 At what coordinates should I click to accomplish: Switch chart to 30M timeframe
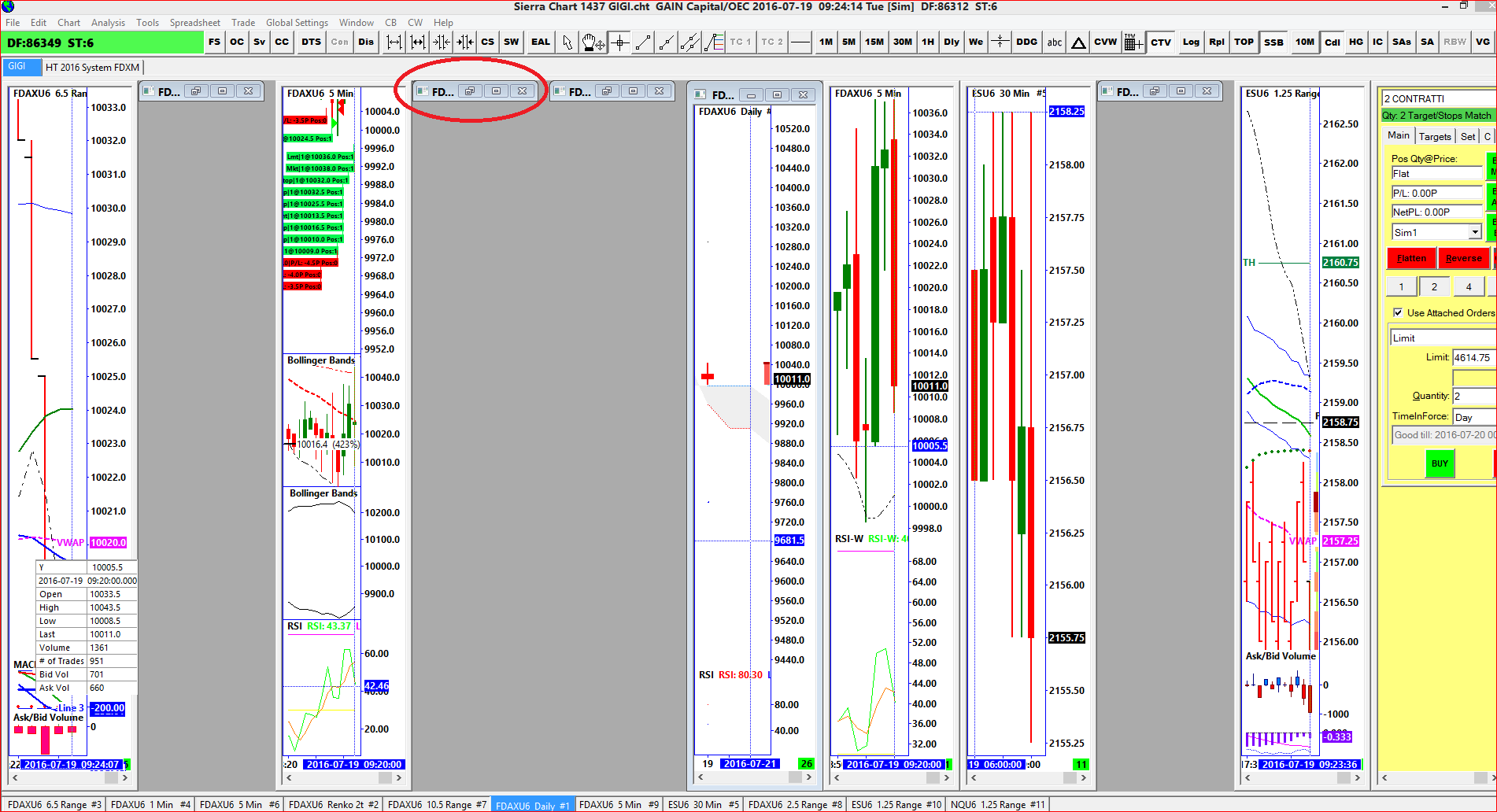(x=903, y=42)
